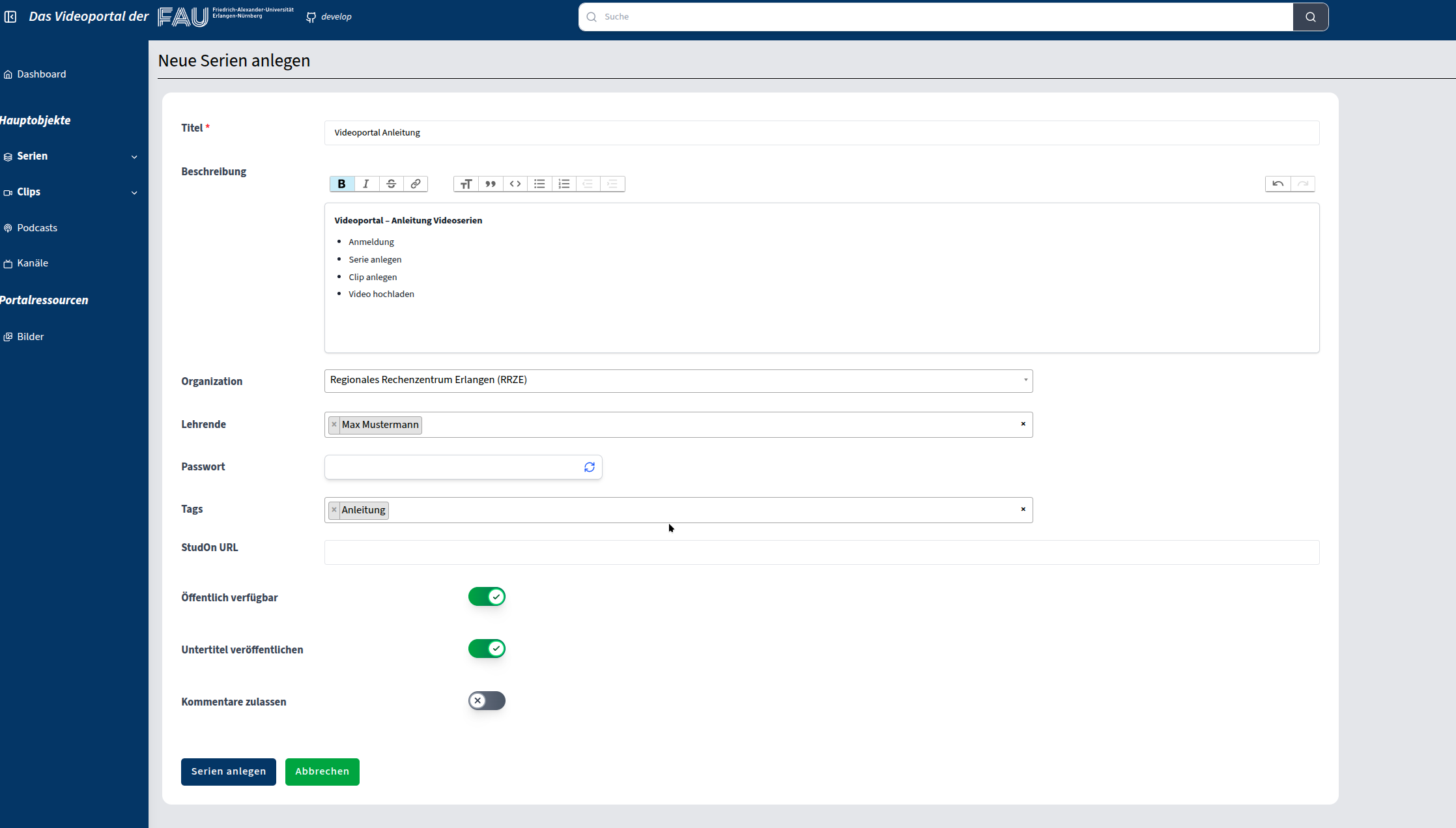Click the code block icon
Image resolution: width=1456 pixels, height=828 pixels.
[515, 184]
